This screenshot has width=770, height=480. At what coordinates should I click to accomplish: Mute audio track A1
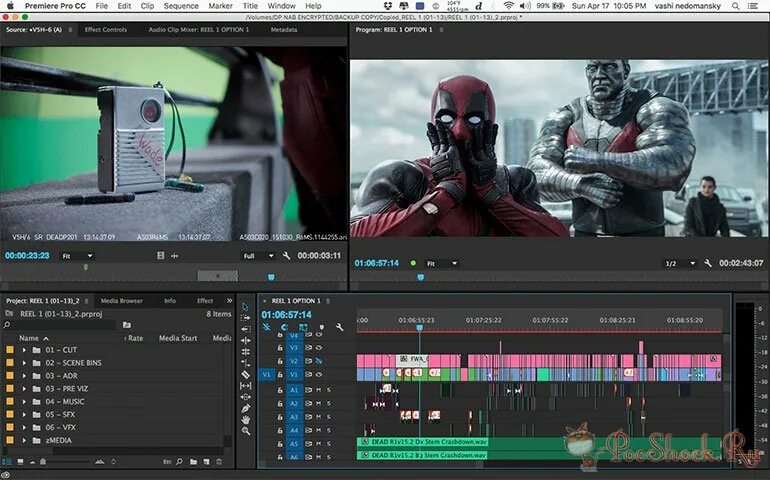click(x=319, y=390)
